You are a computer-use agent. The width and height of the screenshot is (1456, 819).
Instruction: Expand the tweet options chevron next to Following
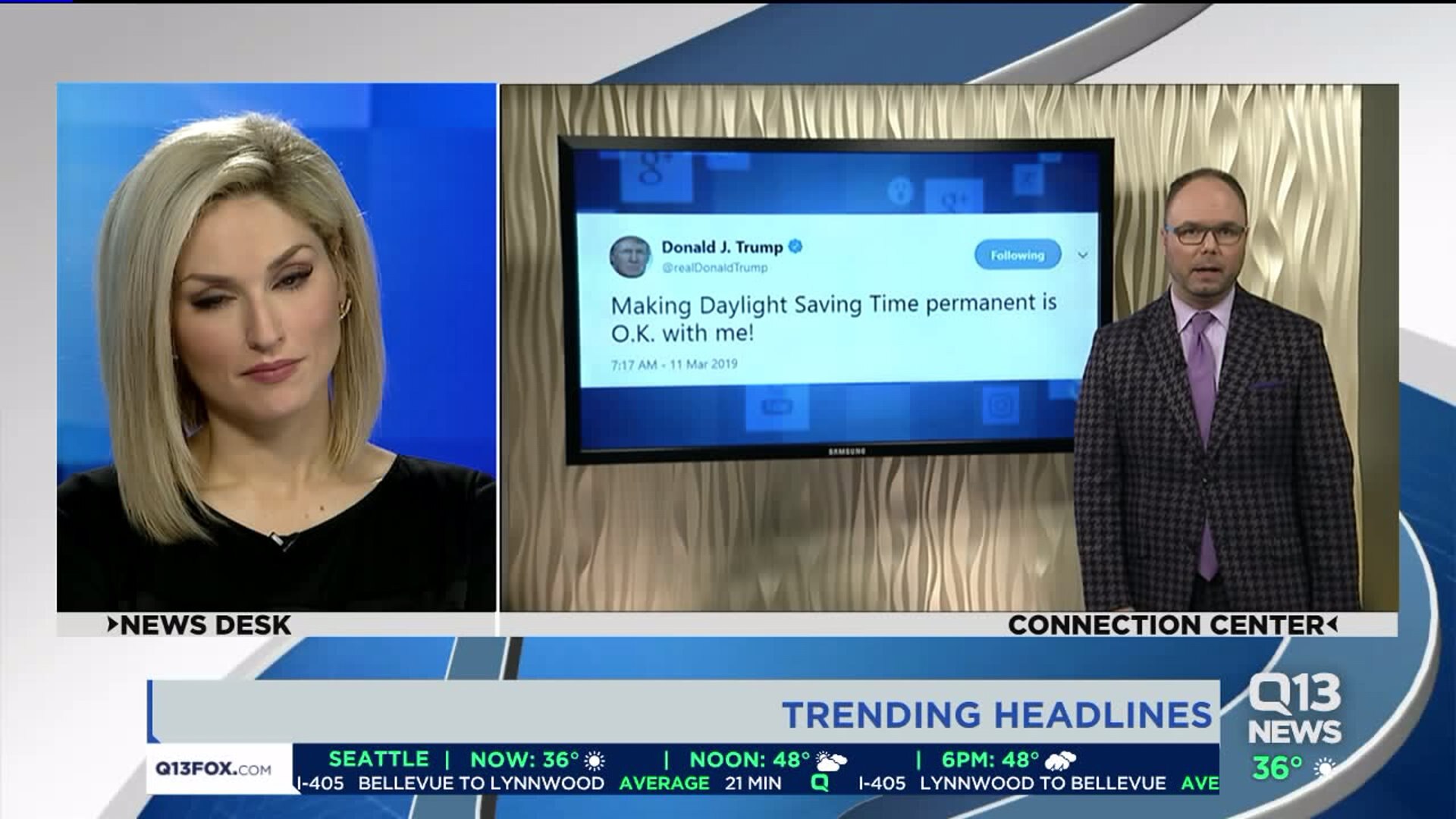click(x=1083, y=256)
